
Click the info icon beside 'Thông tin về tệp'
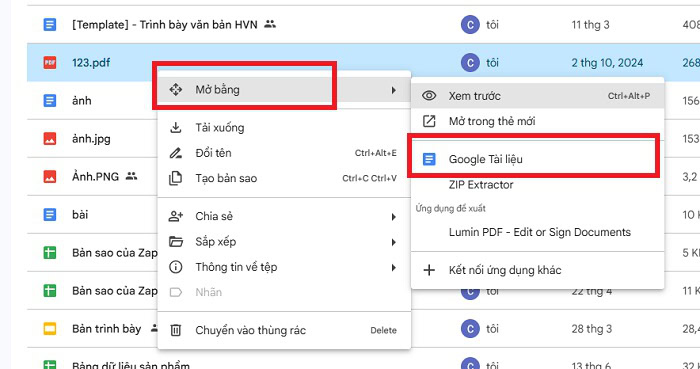coord(175,267)
